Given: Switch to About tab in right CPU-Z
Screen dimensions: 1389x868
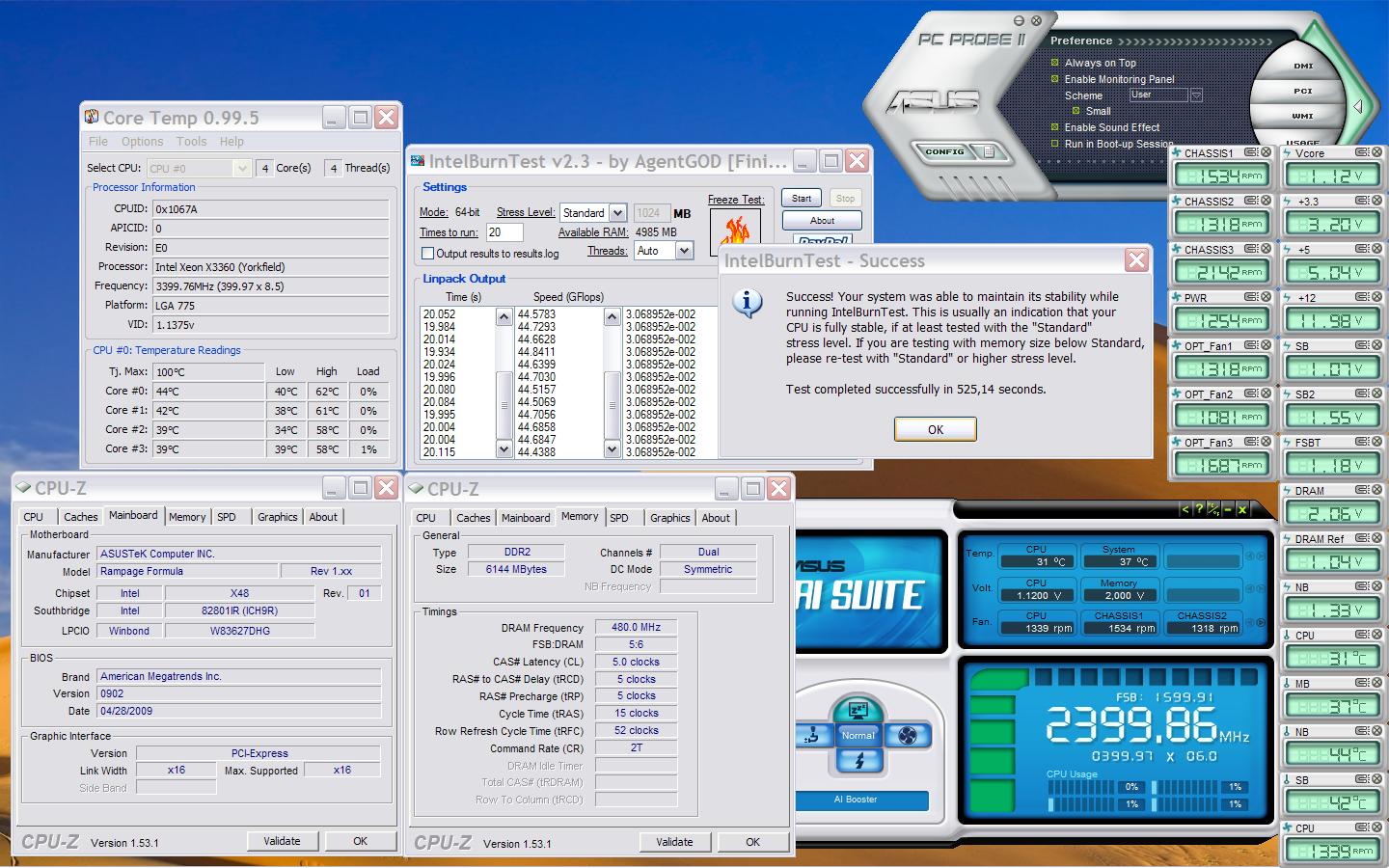Looking at the screenshot, I should coord(716,518).
